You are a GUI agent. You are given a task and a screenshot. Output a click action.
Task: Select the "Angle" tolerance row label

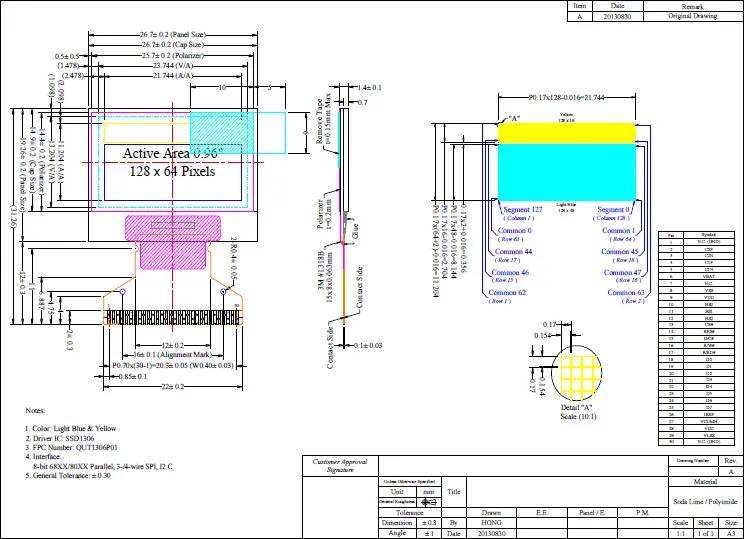397,533
